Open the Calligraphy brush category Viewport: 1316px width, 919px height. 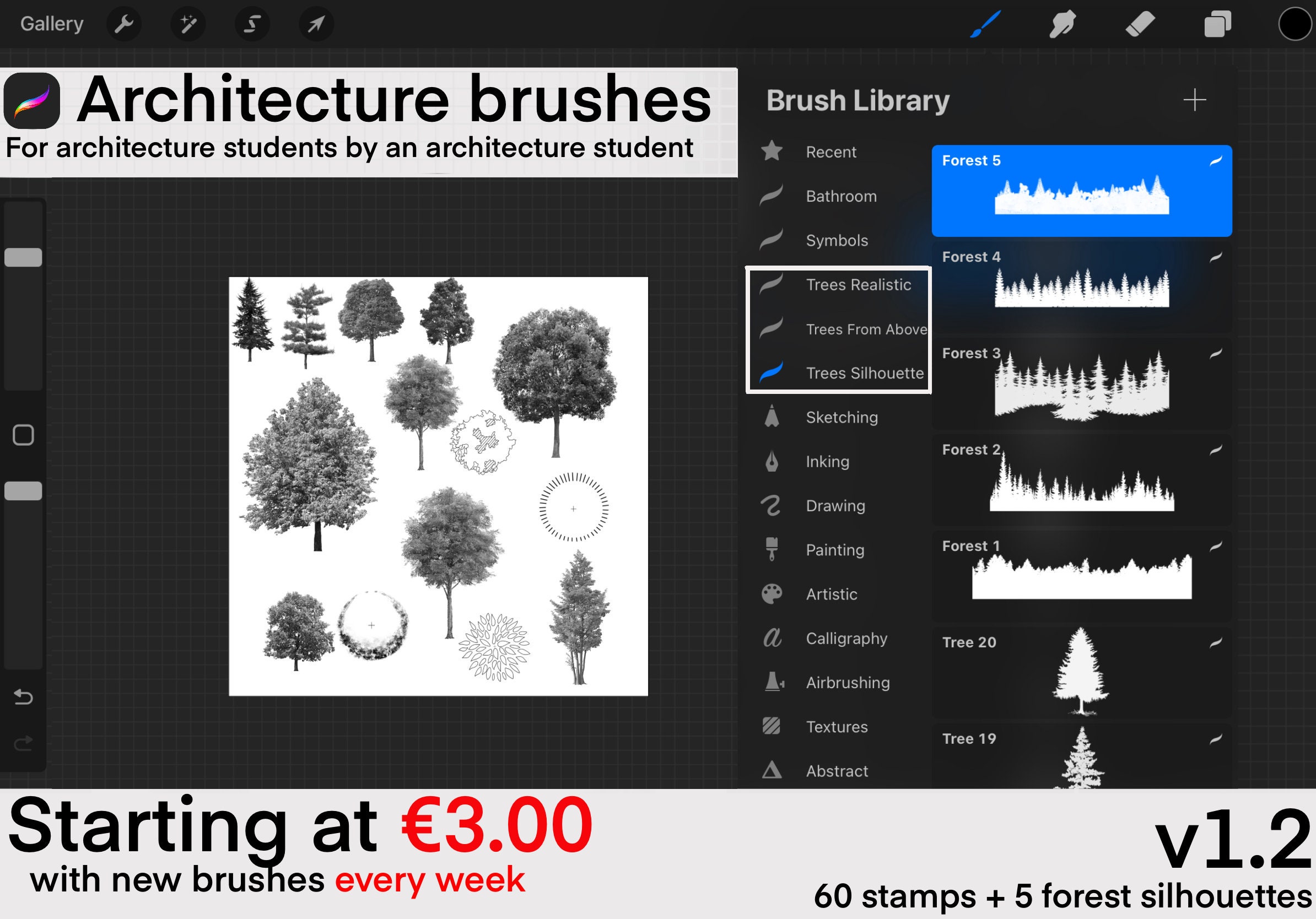tap(846, 638)
